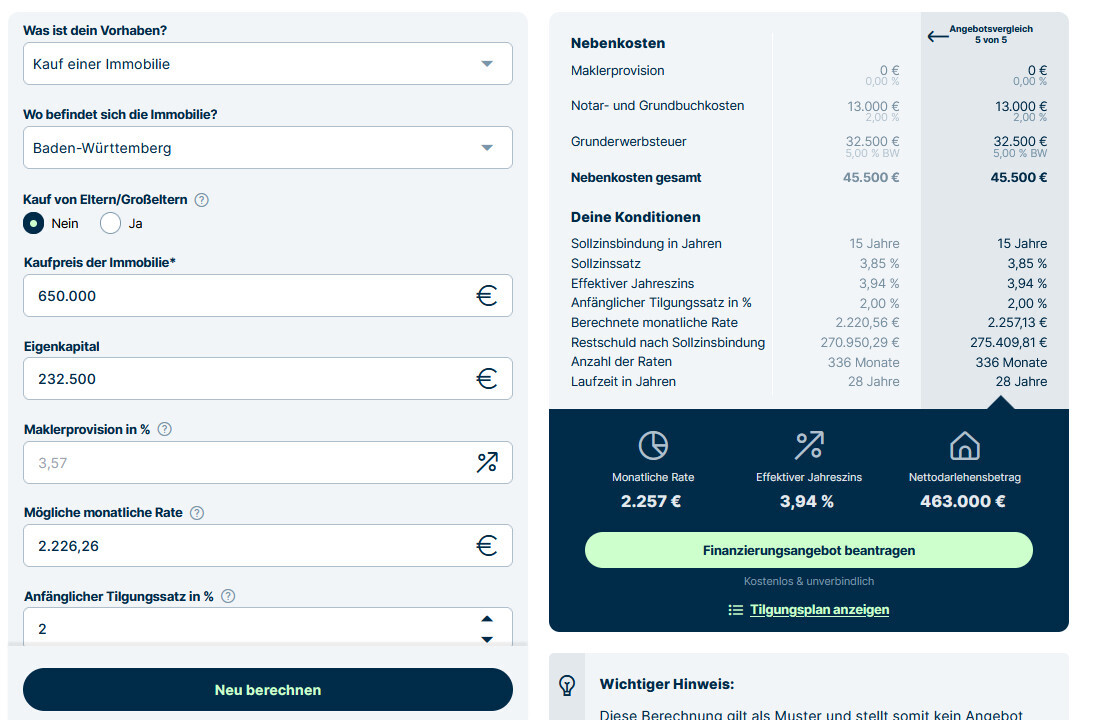Expand the Baden-Württemberg location dropdown
1116x720 pixels.
click(x=267, y=148)
